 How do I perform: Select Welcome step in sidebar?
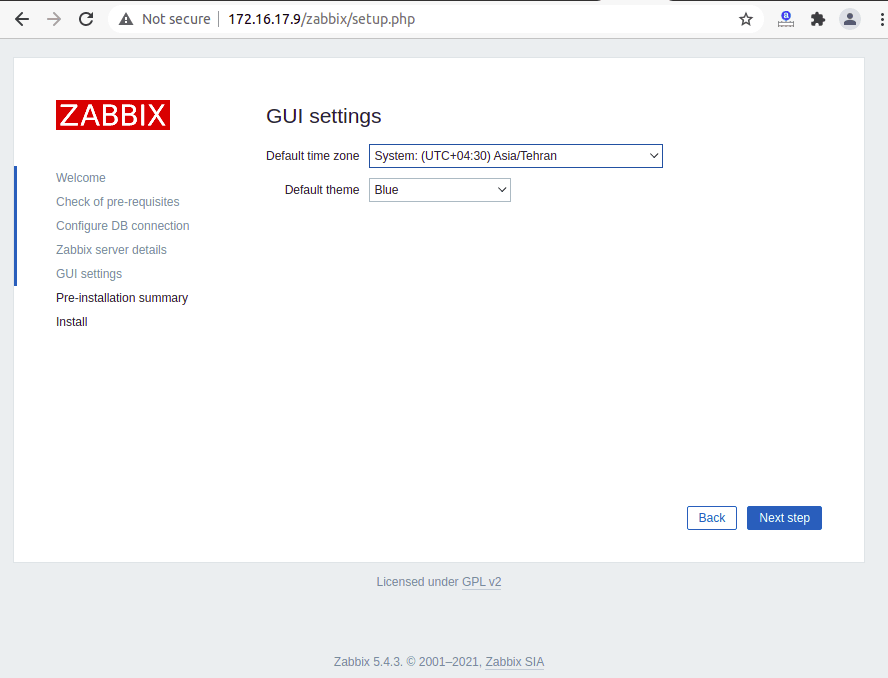(x=80, y=178)
